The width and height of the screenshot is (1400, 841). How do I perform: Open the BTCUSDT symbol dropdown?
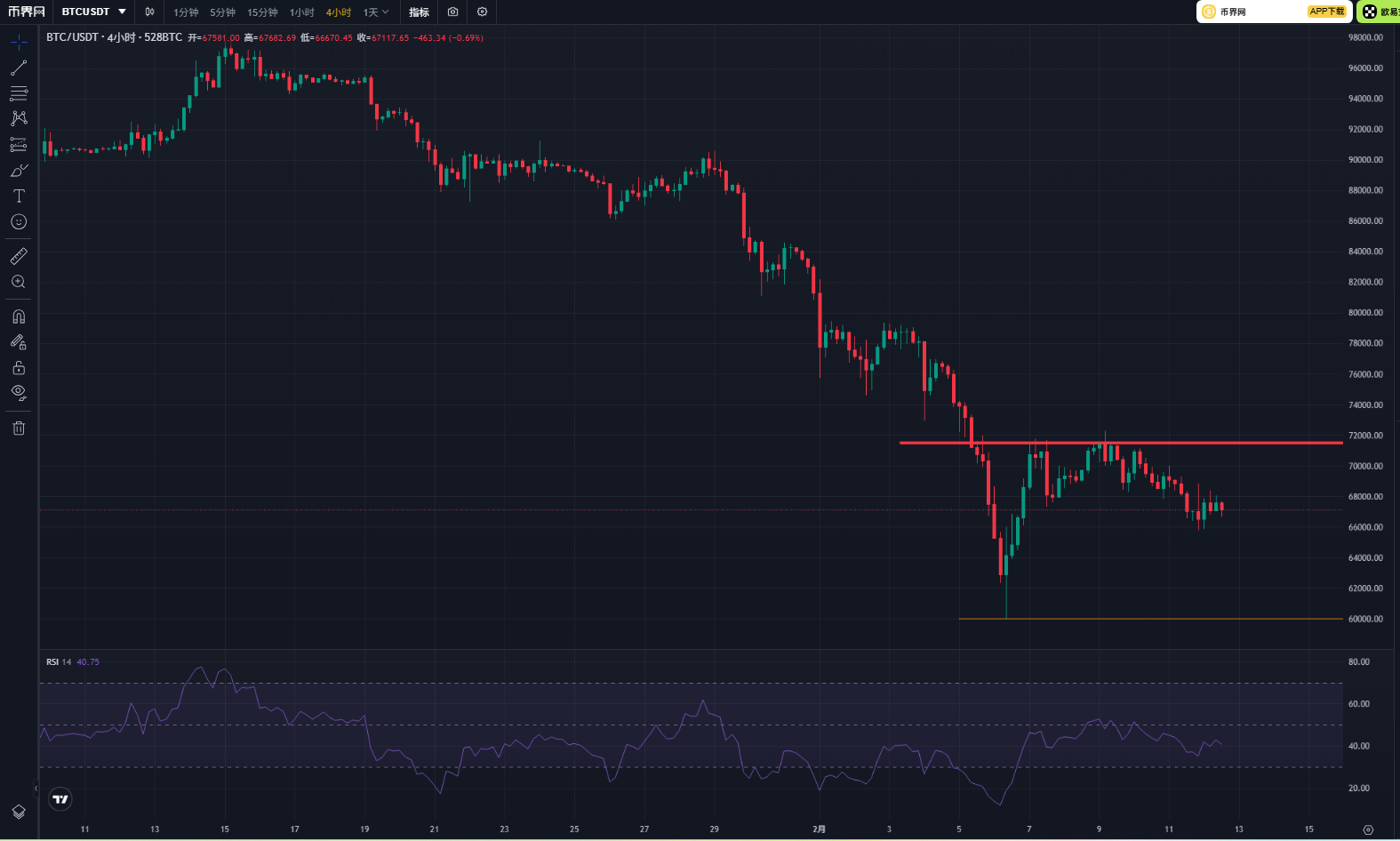tap(93, 12)
